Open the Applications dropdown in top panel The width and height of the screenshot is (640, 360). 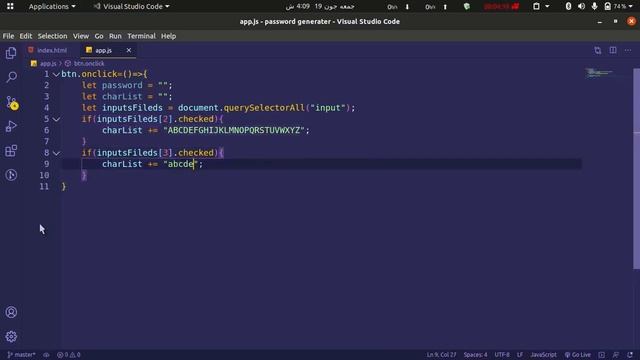coord(52,7)
